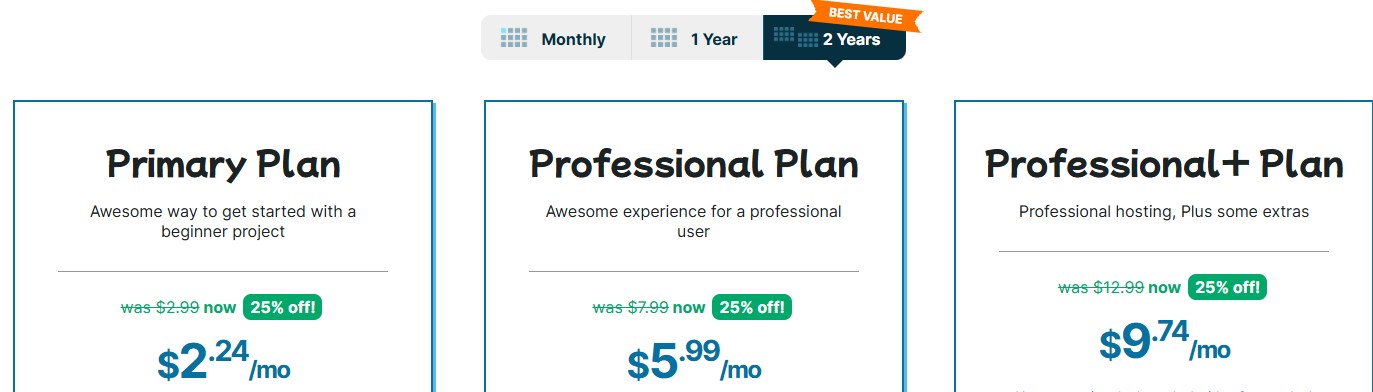
Task: Click the Professional Plan 25% off badge
Action: pos(752,307)
